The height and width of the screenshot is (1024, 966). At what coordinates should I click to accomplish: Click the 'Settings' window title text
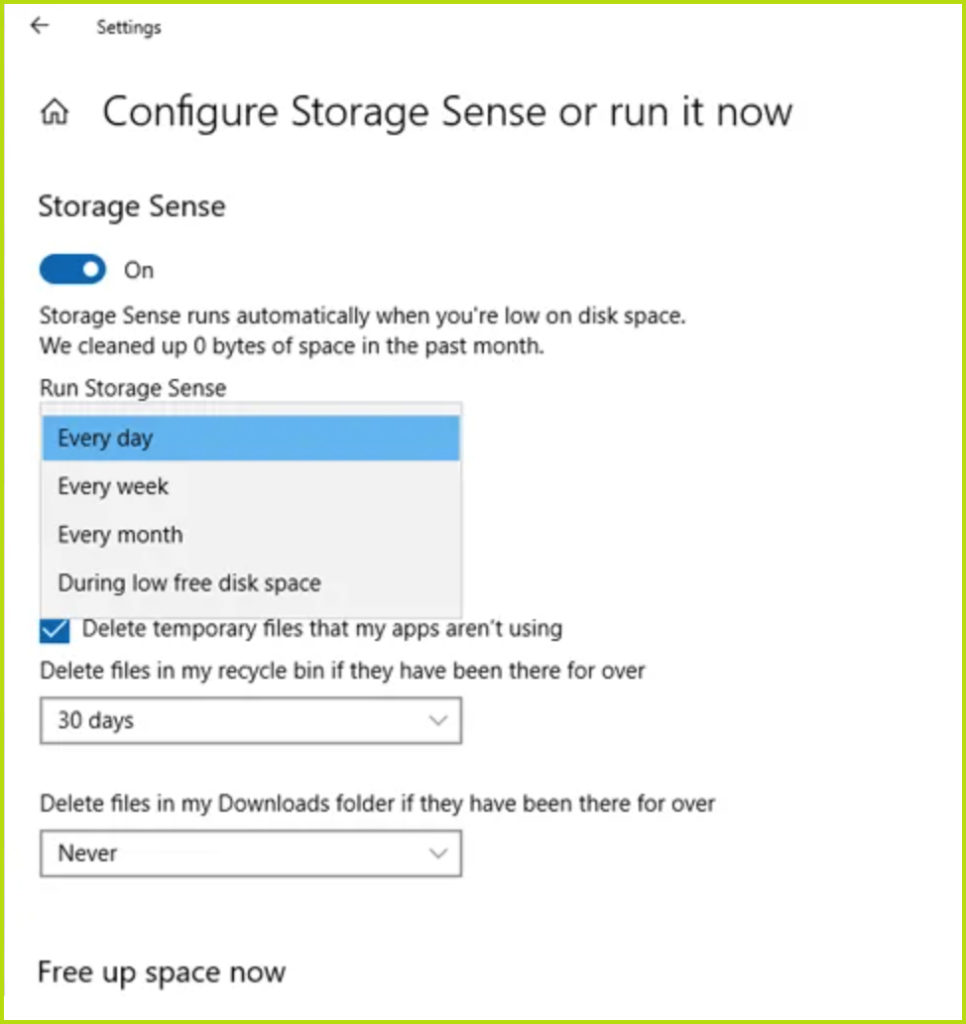coord(129,27)
